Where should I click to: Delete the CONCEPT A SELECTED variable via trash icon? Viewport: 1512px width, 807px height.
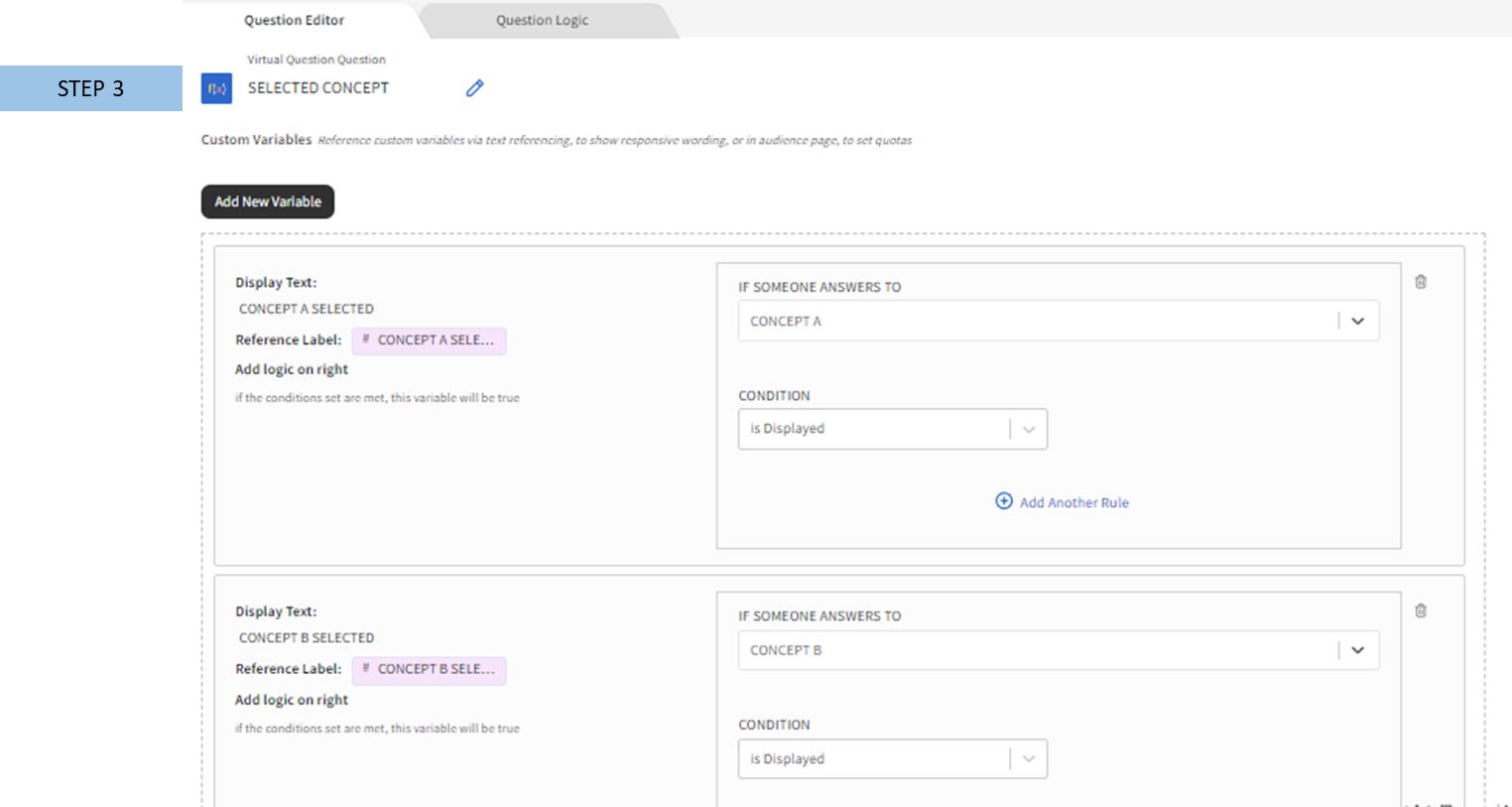pyautogui.click(x=1421, y=282)
